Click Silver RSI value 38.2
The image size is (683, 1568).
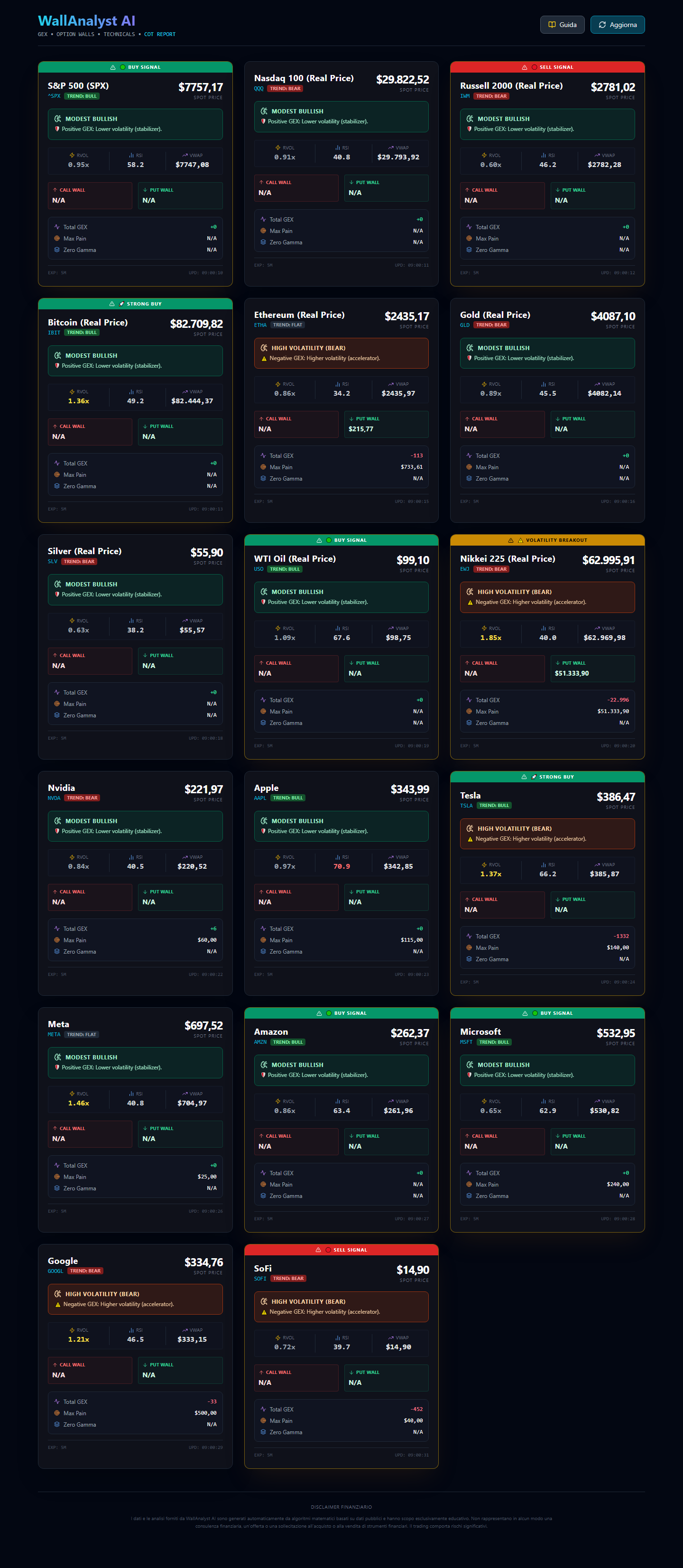click(136, 630)
